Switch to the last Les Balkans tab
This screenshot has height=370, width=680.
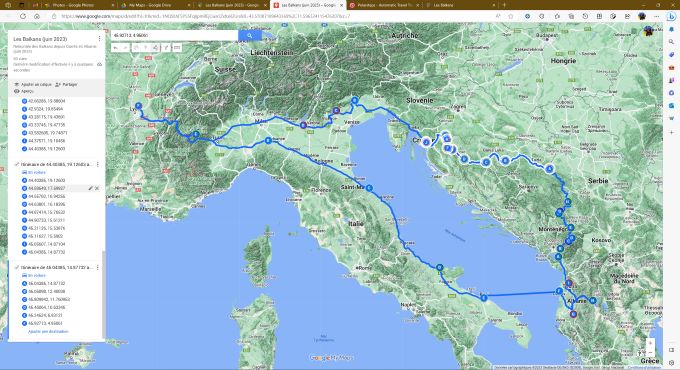[461, 5]
